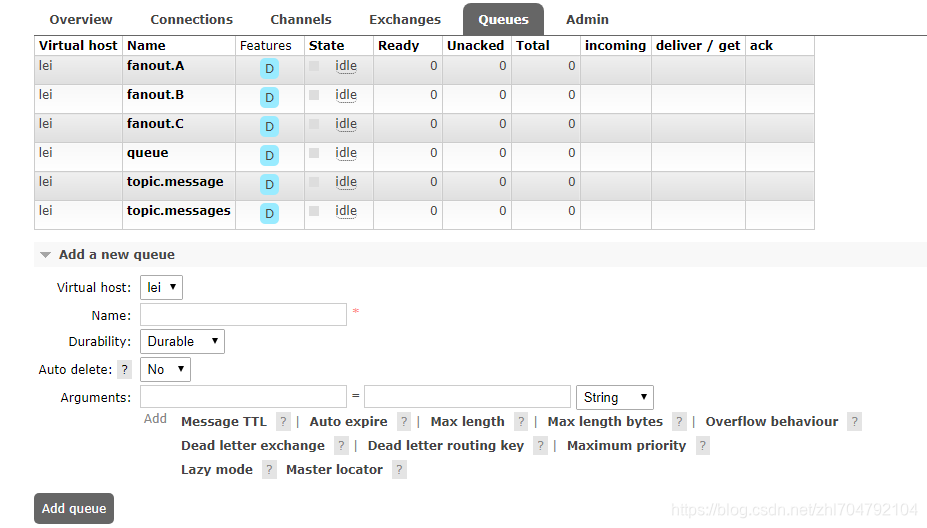Open help icon next to Max length
This screenshot has height=528, width=927.
point(521,422)
